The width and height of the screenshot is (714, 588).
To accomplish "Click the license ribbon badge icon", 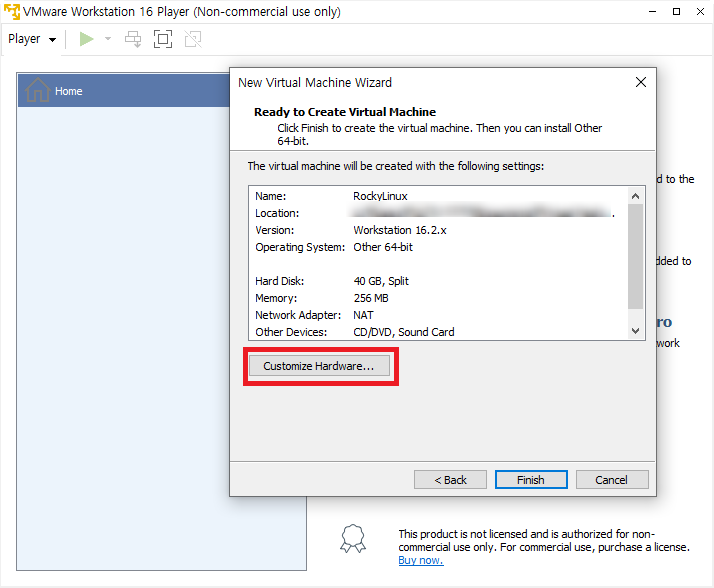I will pyautogui.click(x=353, y=538).
